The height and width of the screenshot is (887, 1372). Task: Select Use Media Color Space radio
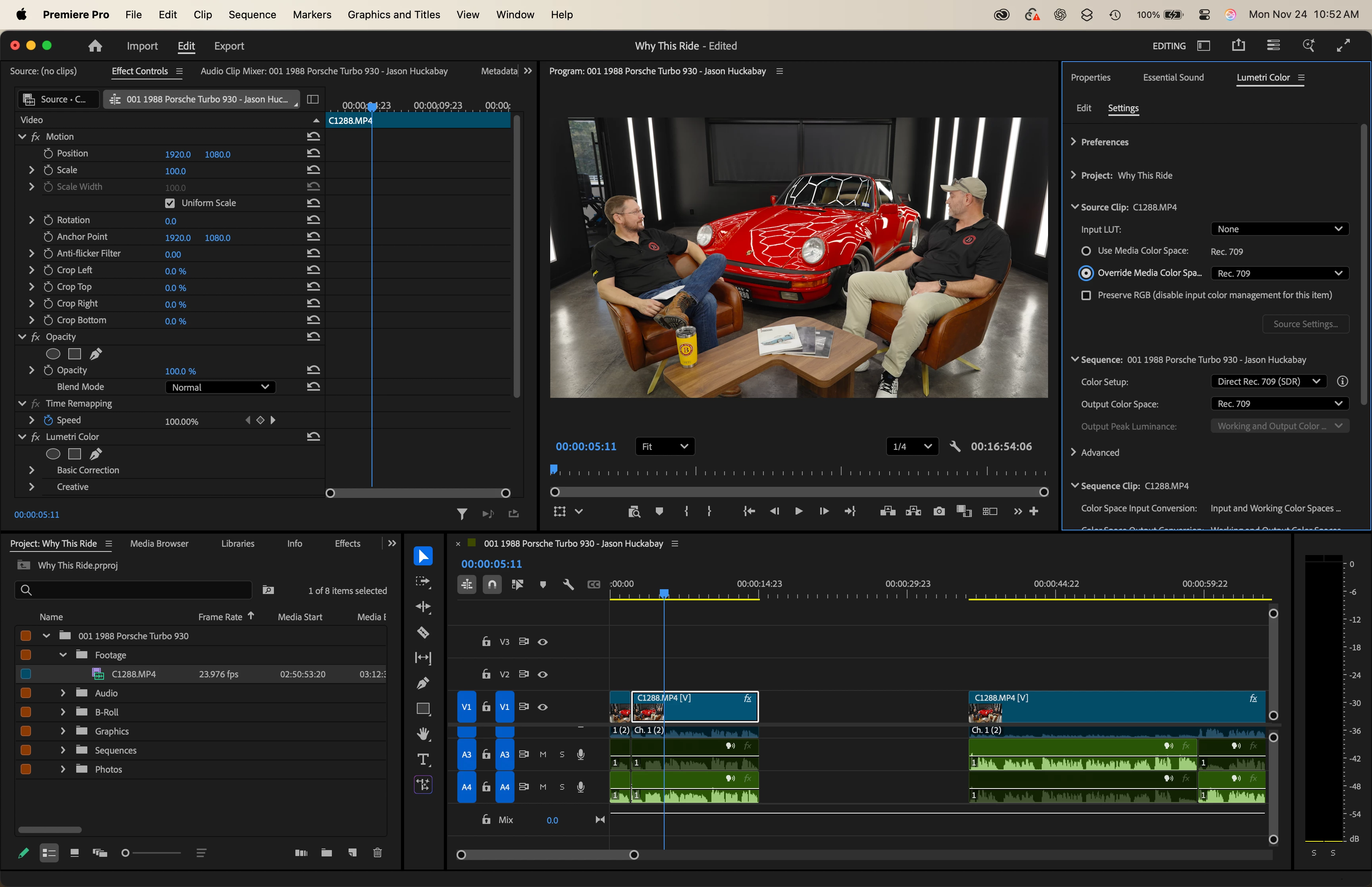click(1086, 251)
